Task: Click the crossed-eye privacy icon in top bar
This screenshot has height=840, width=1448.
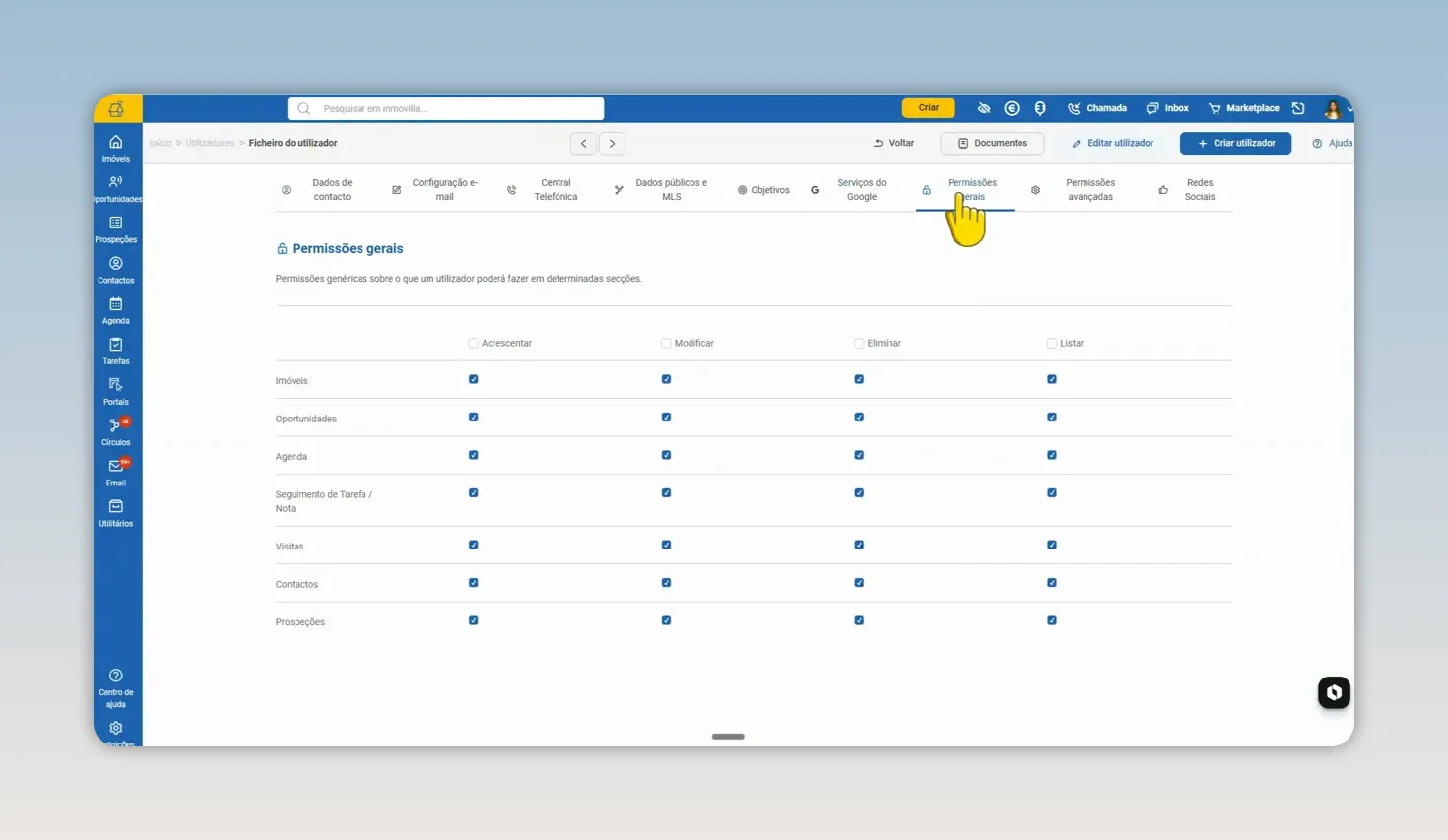Action: (x=983, y=108)
